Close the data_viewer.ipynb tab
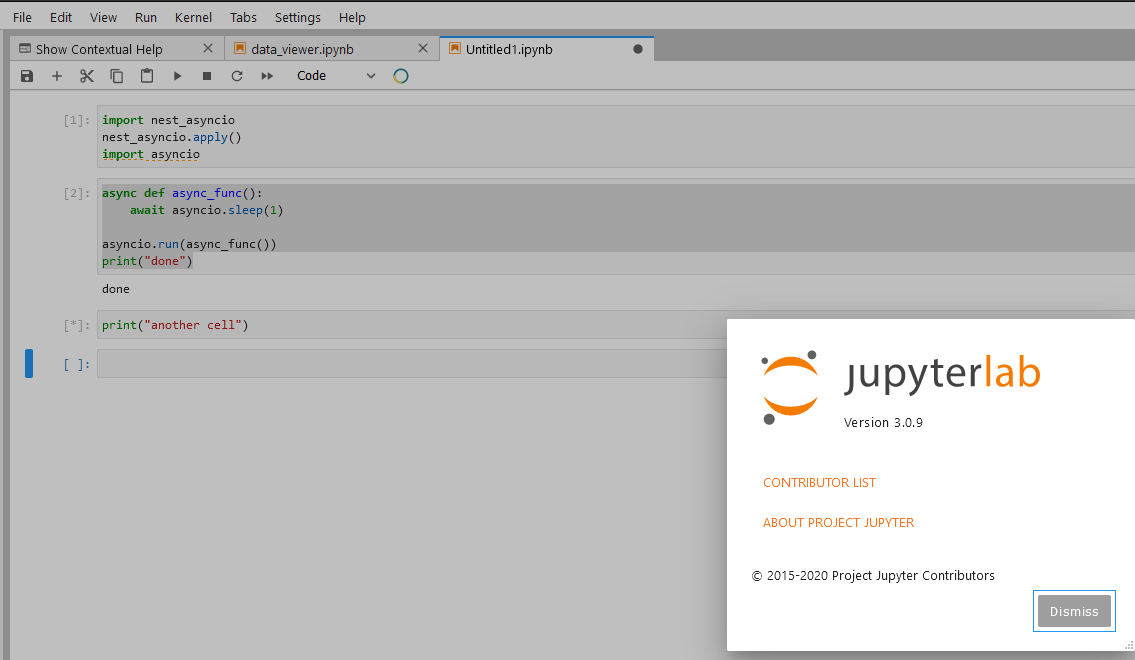The image size is (1135, 660). point(423,48)
